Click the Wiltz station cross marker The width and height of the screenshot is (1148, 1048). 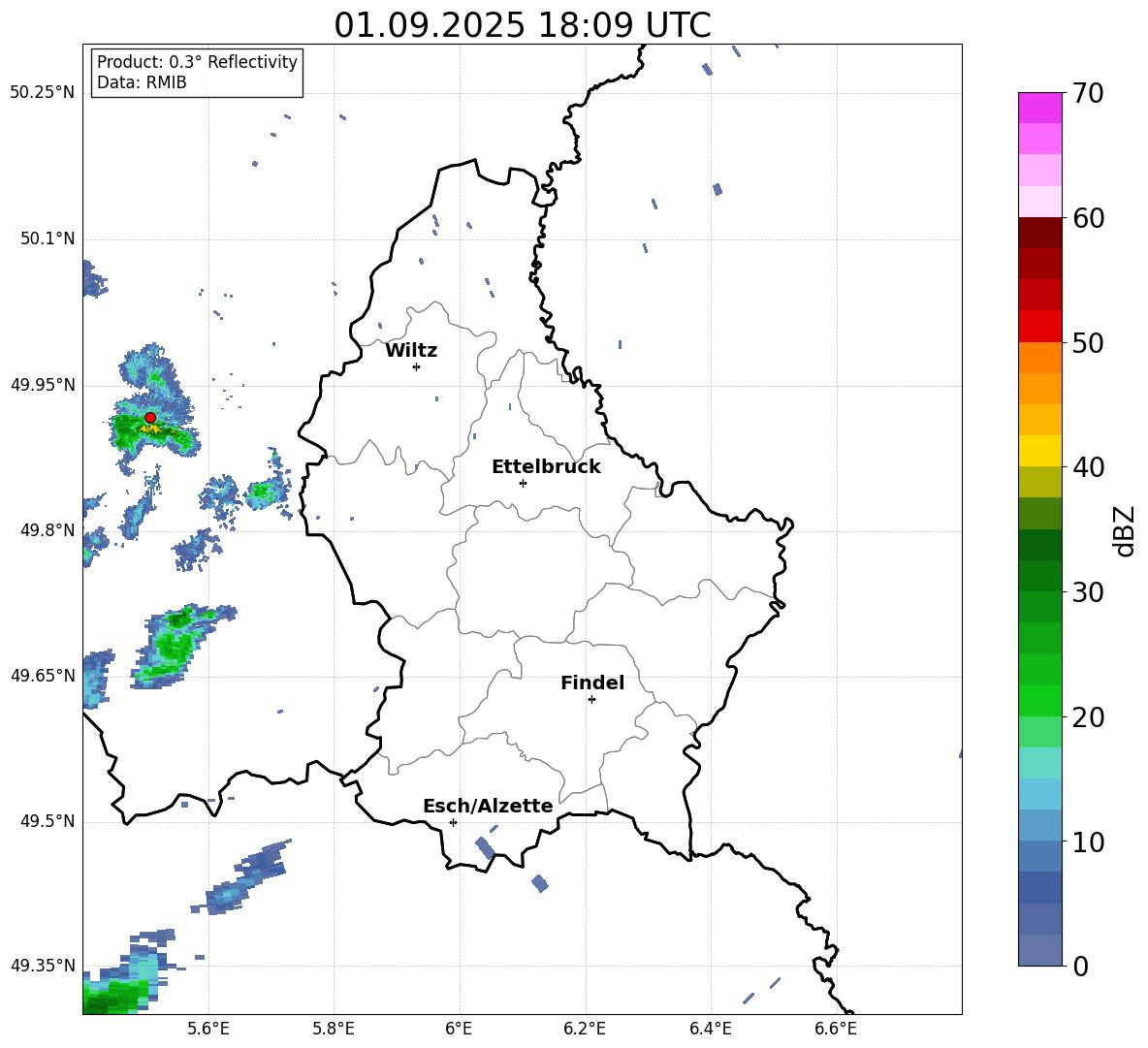pyautogui.click(x=416, y=366)
